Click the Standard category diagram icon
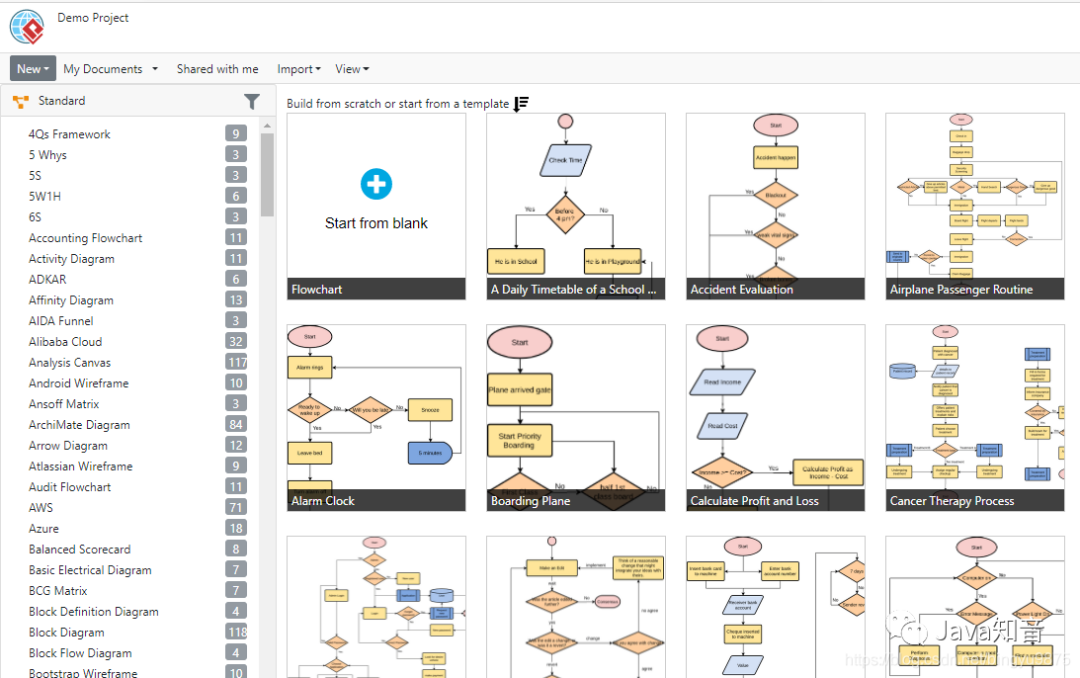Image resolution: width=1080 pixels, height=678 pixels. point(20,101)
